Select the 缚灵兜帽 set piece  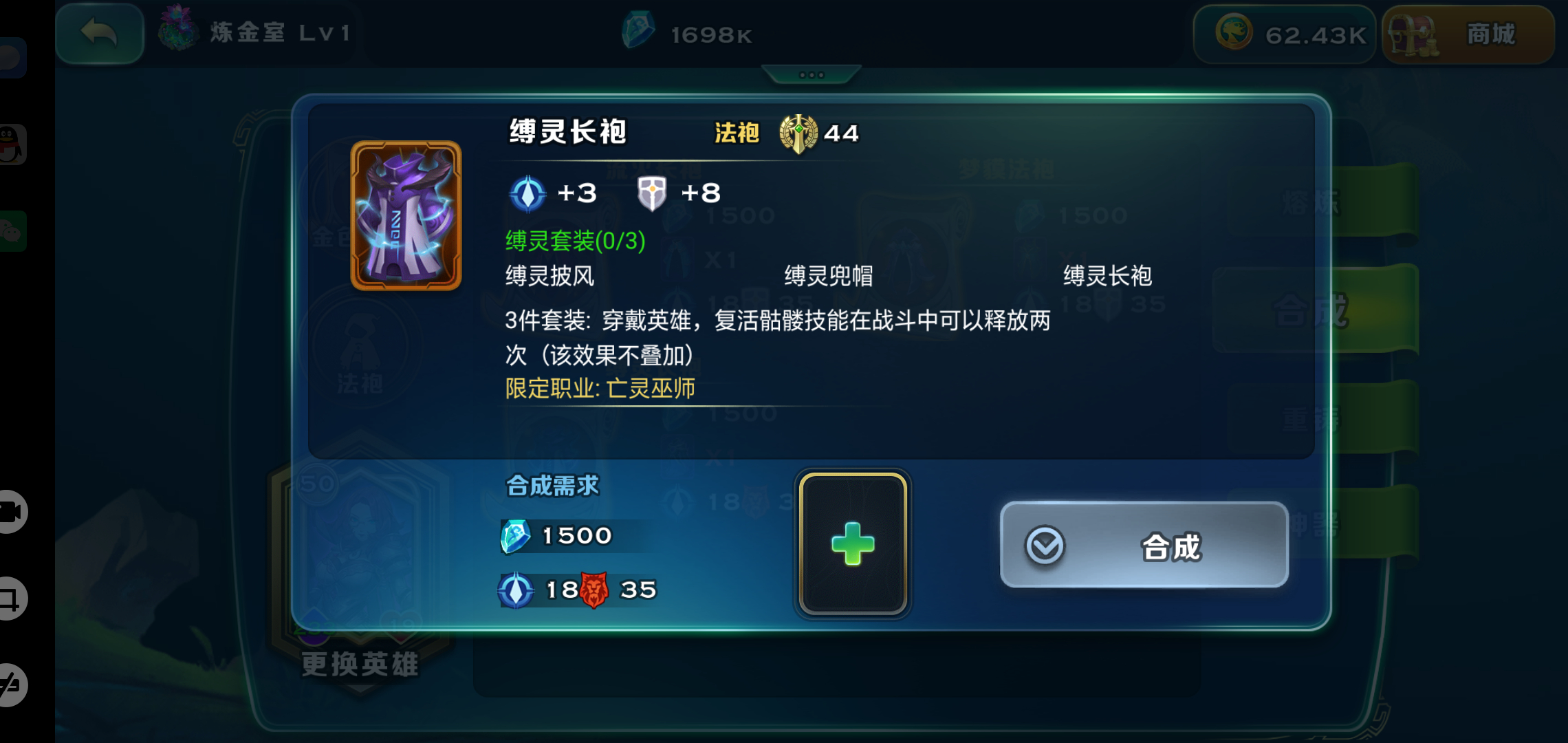(829, 276)
